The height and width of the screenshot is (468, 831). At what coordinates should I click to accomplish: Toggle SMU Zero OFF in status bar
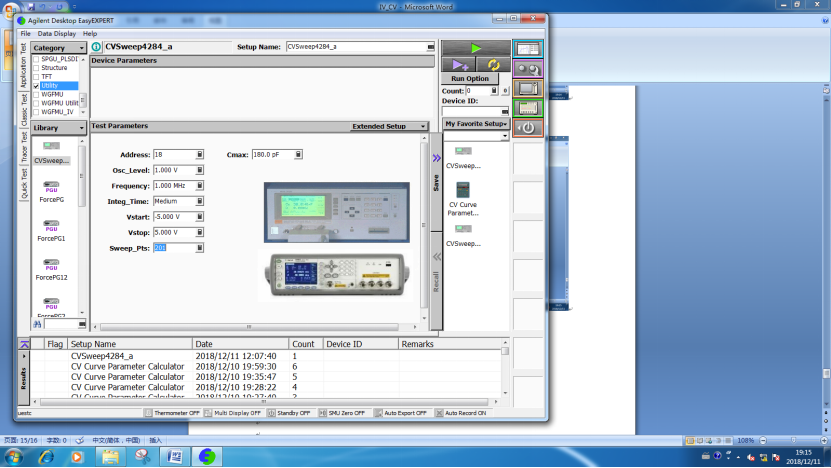click(x=342, y=413)
